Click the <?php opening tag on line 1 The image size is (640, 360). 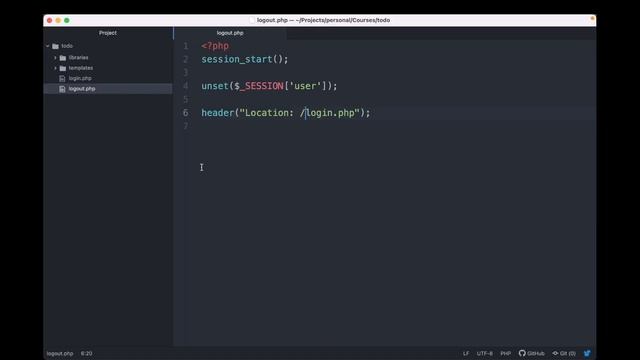[x=215, y=46]
